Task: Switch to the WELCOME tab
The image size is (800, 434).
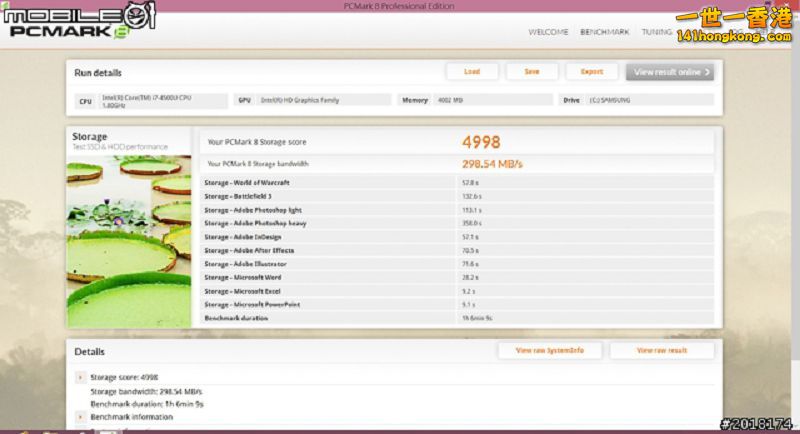Action: pos(548,32)
